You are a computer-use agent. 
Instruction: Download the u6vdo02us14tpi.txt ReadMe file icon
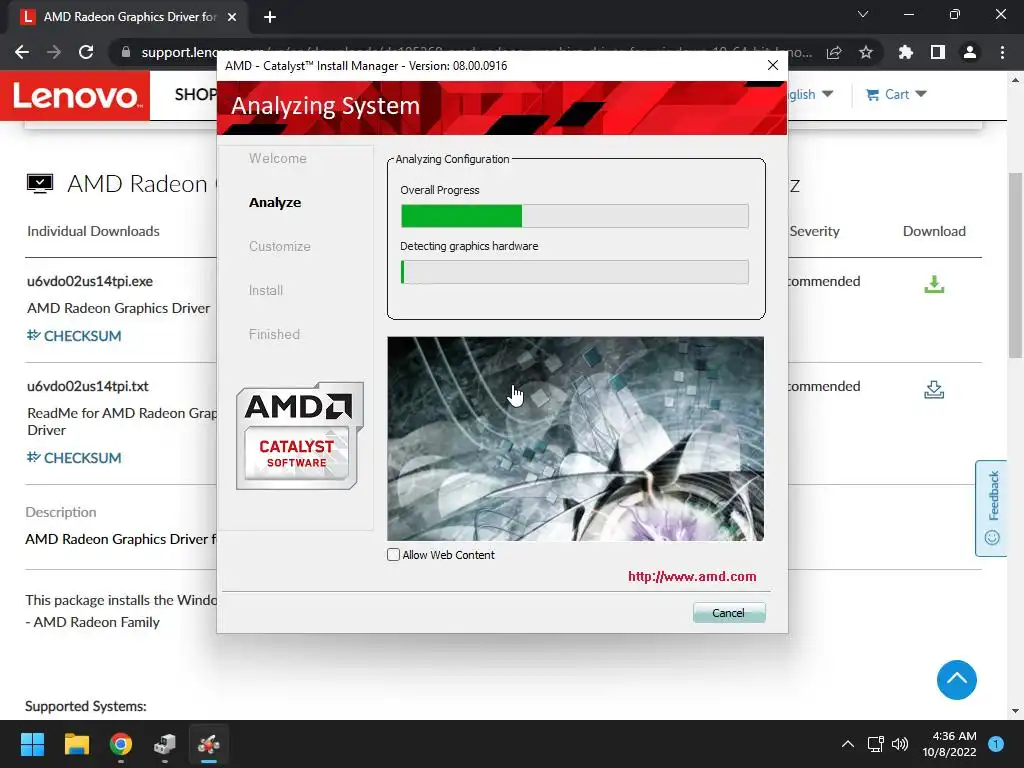pyautogui.click(x=934, y=389)
